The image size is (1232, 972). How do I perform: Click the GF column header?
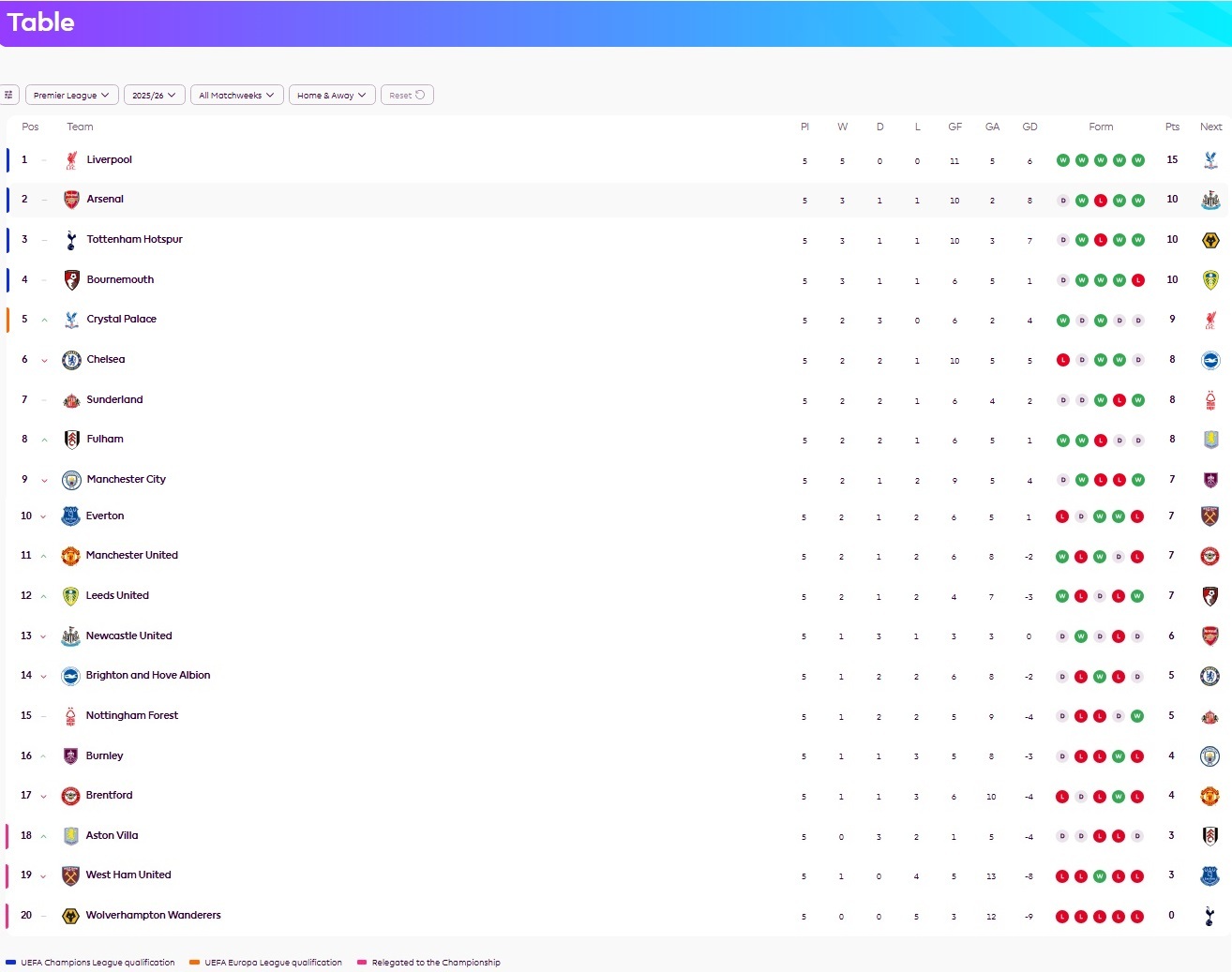[954, 127]
